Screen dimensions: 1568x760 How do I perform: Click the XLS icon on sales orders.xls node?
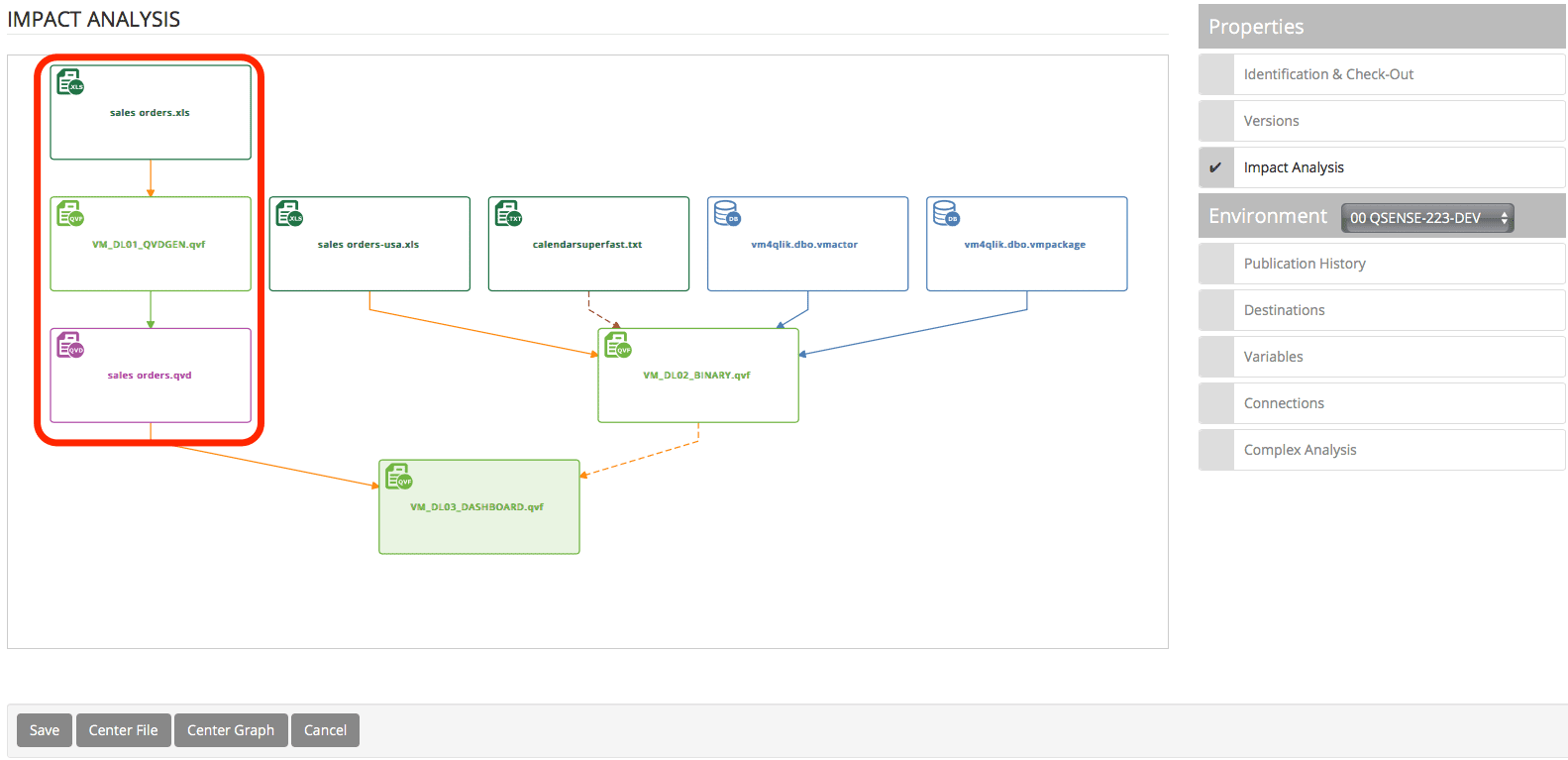click(x=69, y=82)
